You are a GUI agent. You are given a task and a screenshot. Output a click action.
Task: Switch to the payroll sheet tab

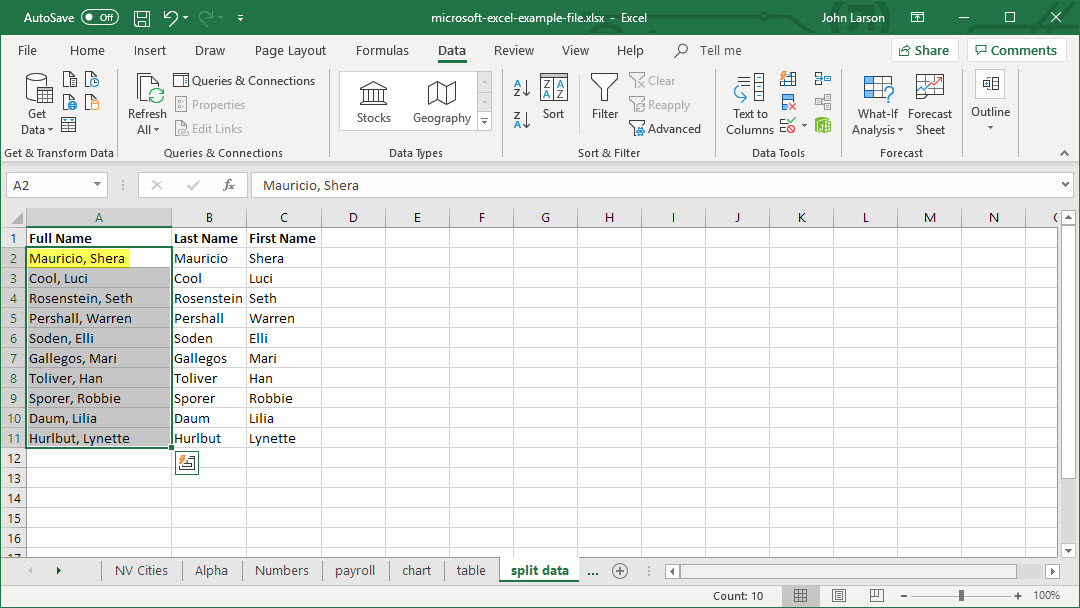(x=355, y=571)
